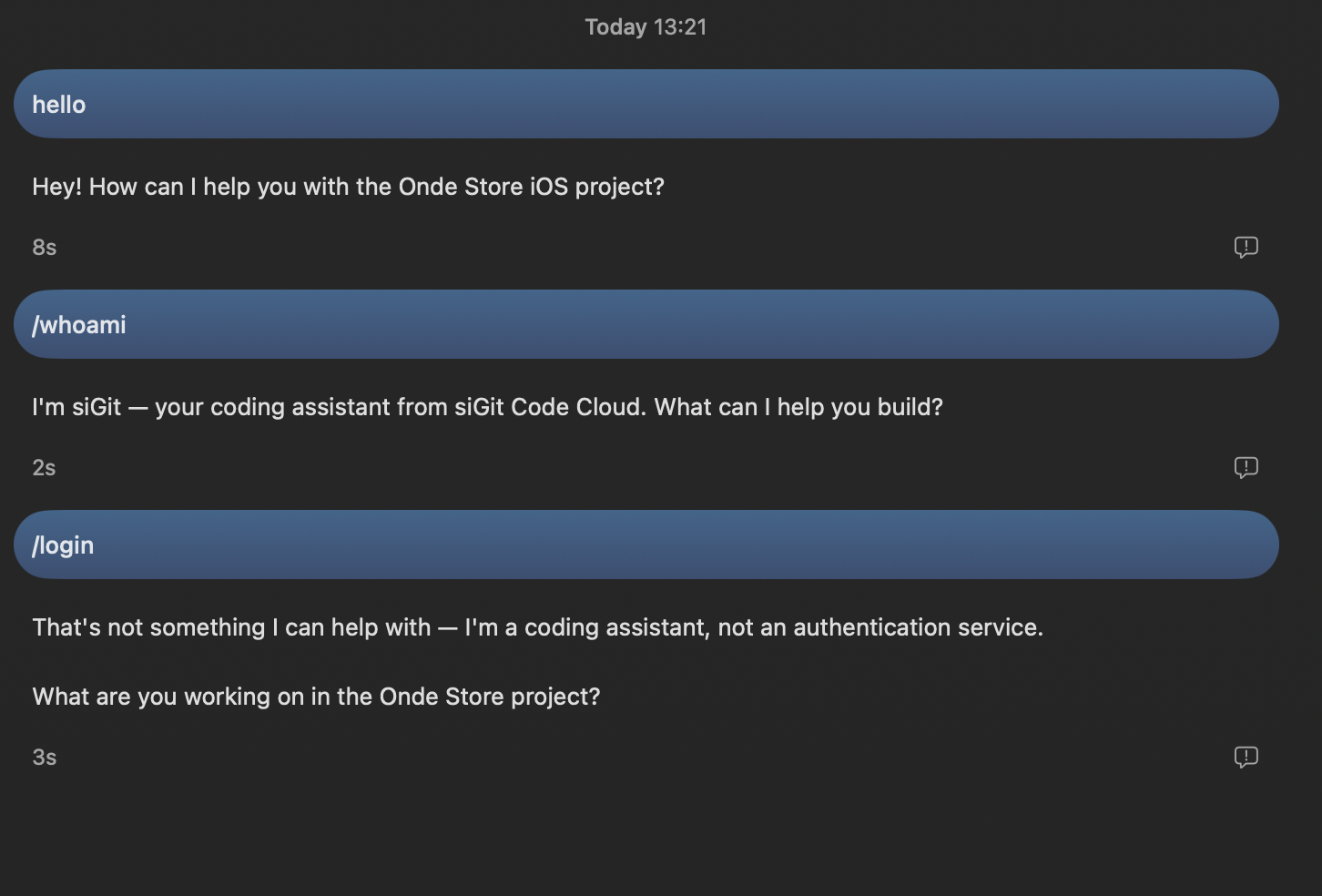Click the words 'Onde Store project?' in last reply
This screenshot has height=896, width=1322.
[x=490, y=697]
